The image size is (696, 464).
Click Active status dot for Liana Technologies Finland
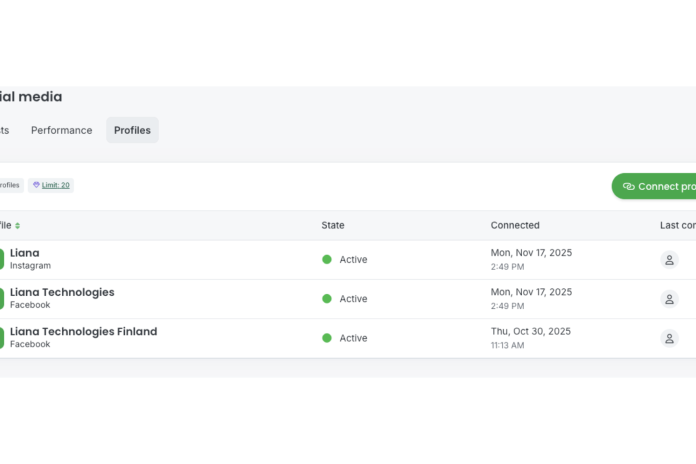tap(326, 338)
